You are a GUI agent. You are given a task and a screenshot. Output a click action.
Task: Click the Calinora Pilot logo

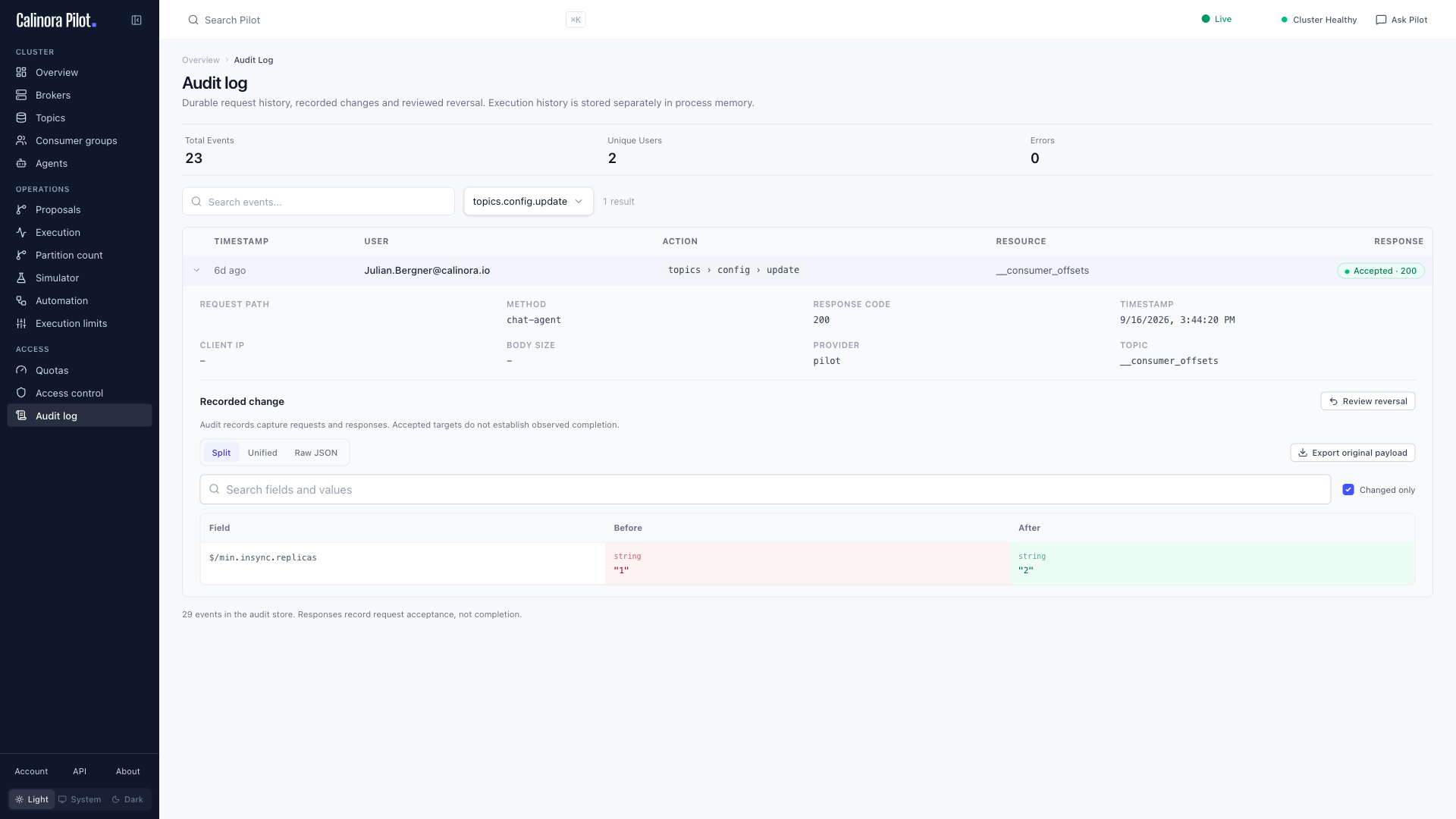pos(56,20)
